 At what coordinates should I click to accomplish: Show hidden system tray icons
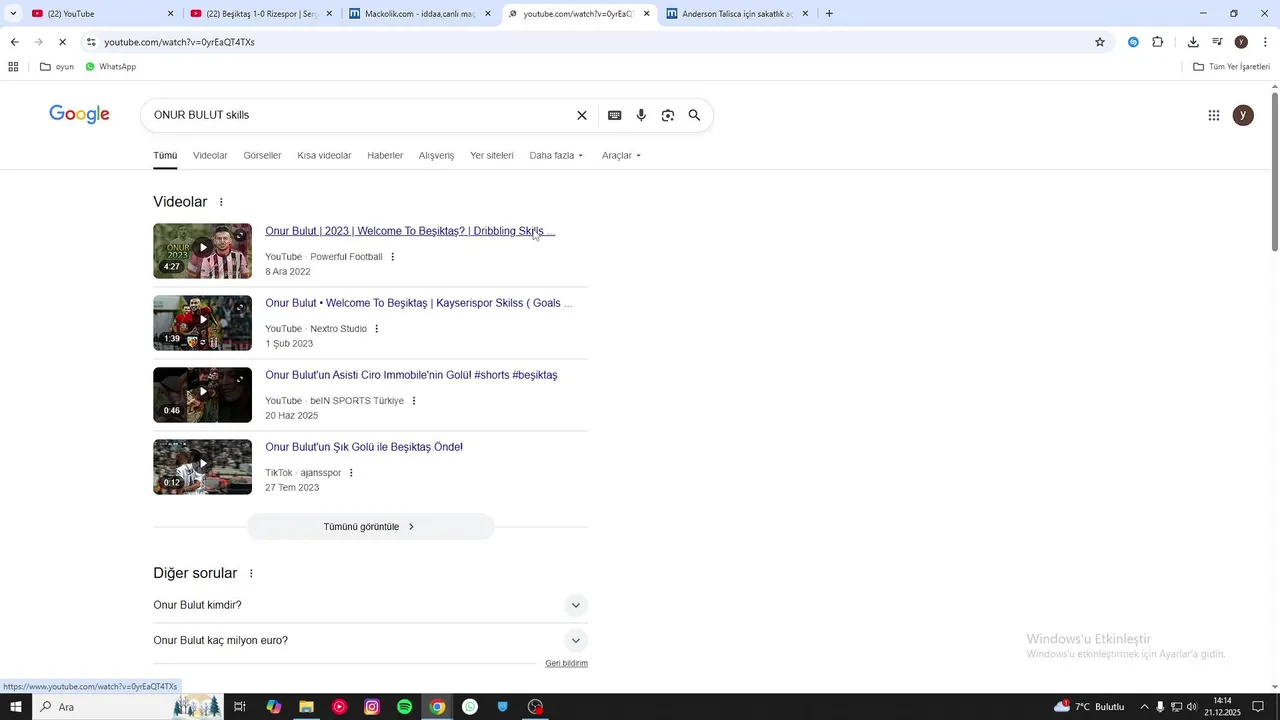coord(1144,707)
